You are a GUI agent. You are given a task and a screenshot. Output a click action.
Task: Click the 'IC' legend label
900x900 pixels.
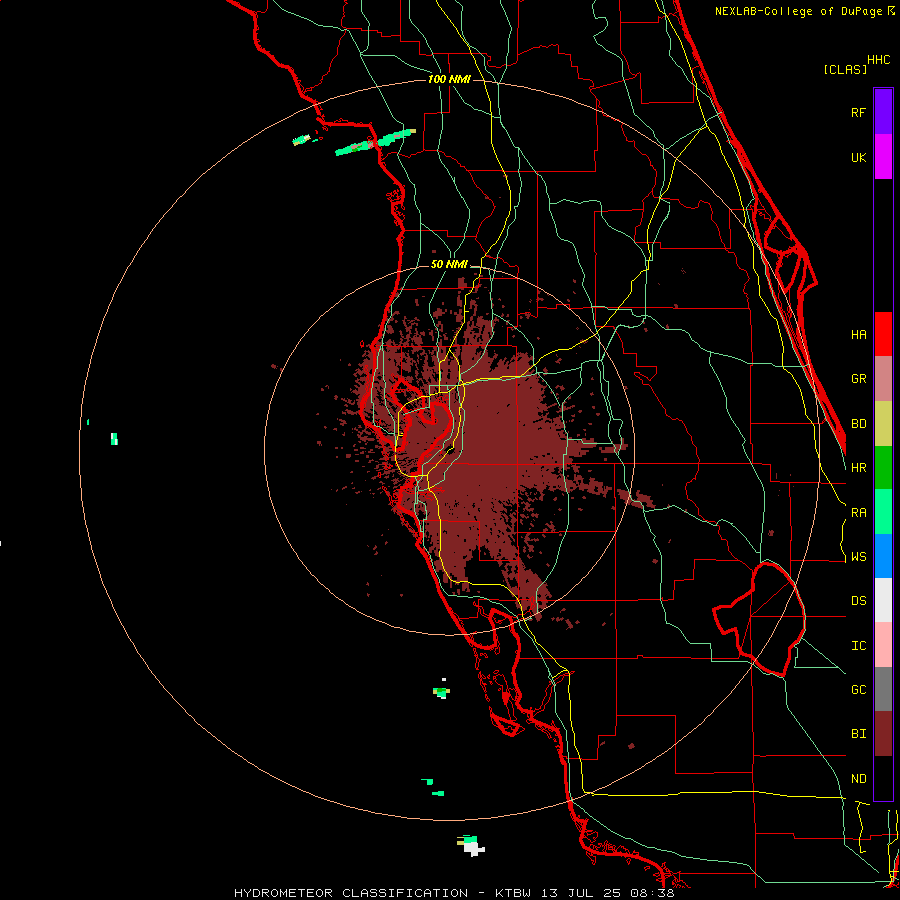click(858, 646)
